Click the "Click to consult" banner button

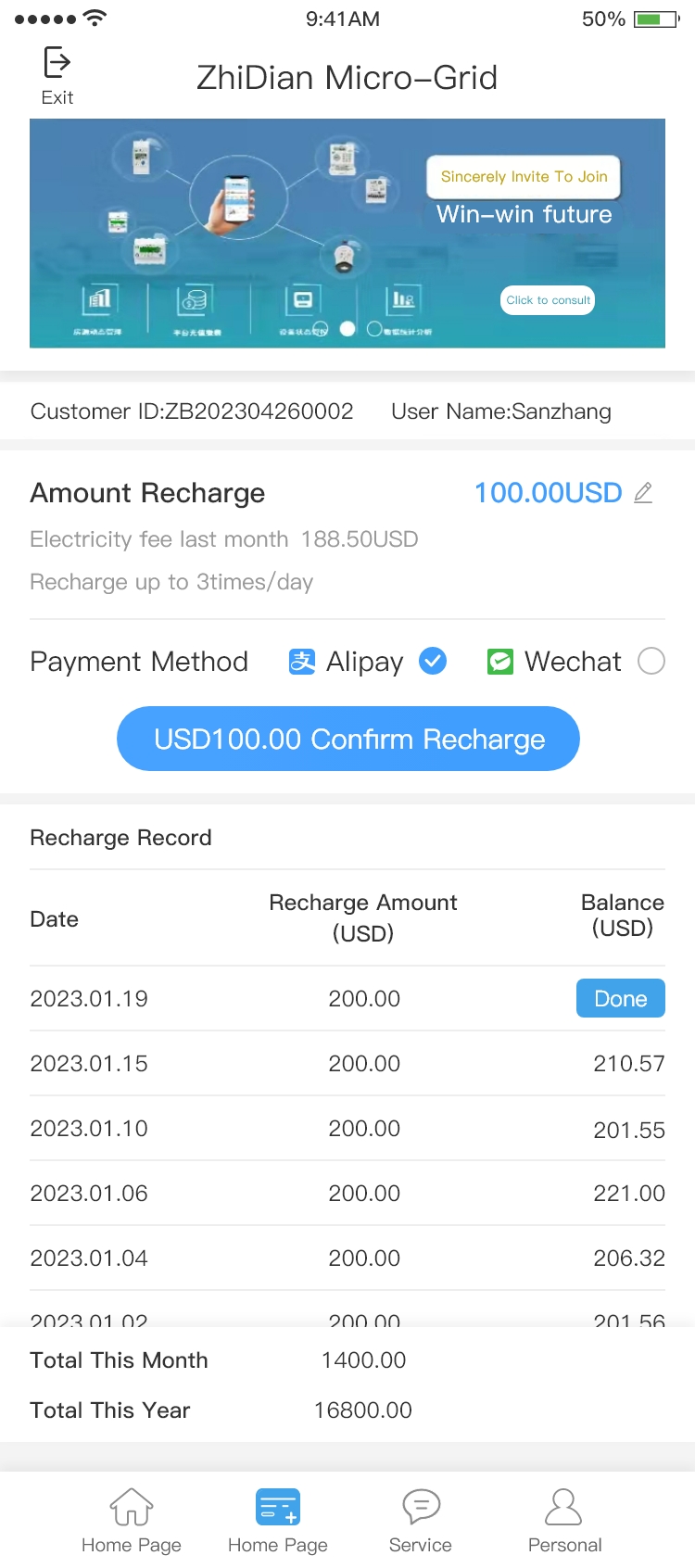(548, 300)
